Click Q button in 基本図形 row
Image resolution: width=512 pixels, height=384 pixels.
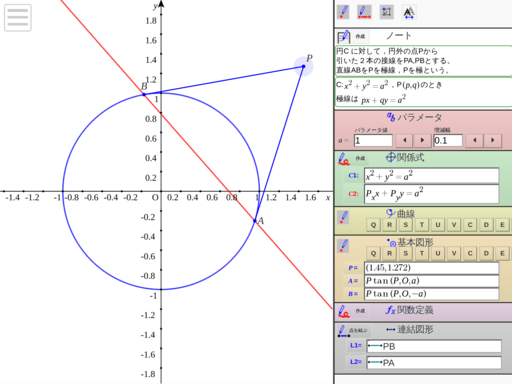click(x=373, y=253)
